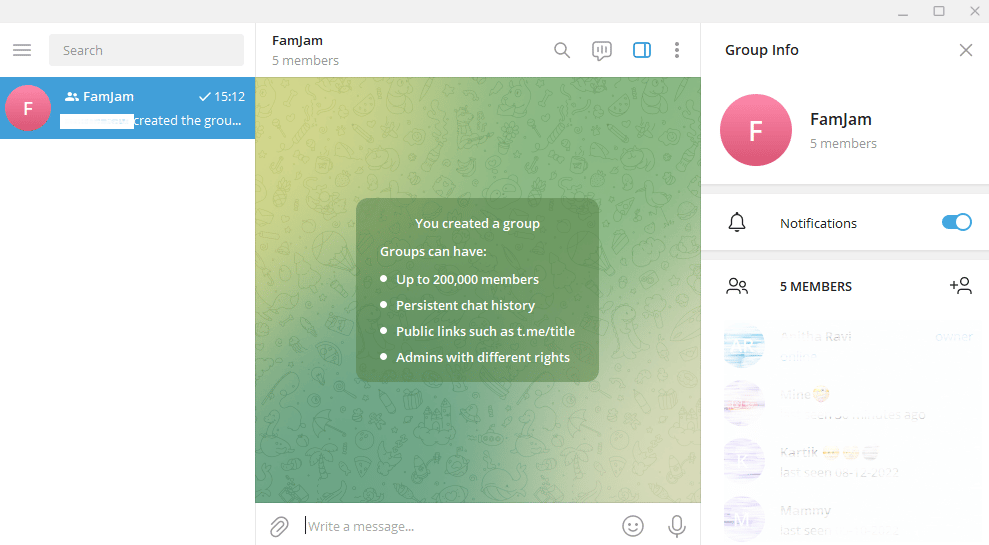Open the voice chat comments icon

(602, 50)
